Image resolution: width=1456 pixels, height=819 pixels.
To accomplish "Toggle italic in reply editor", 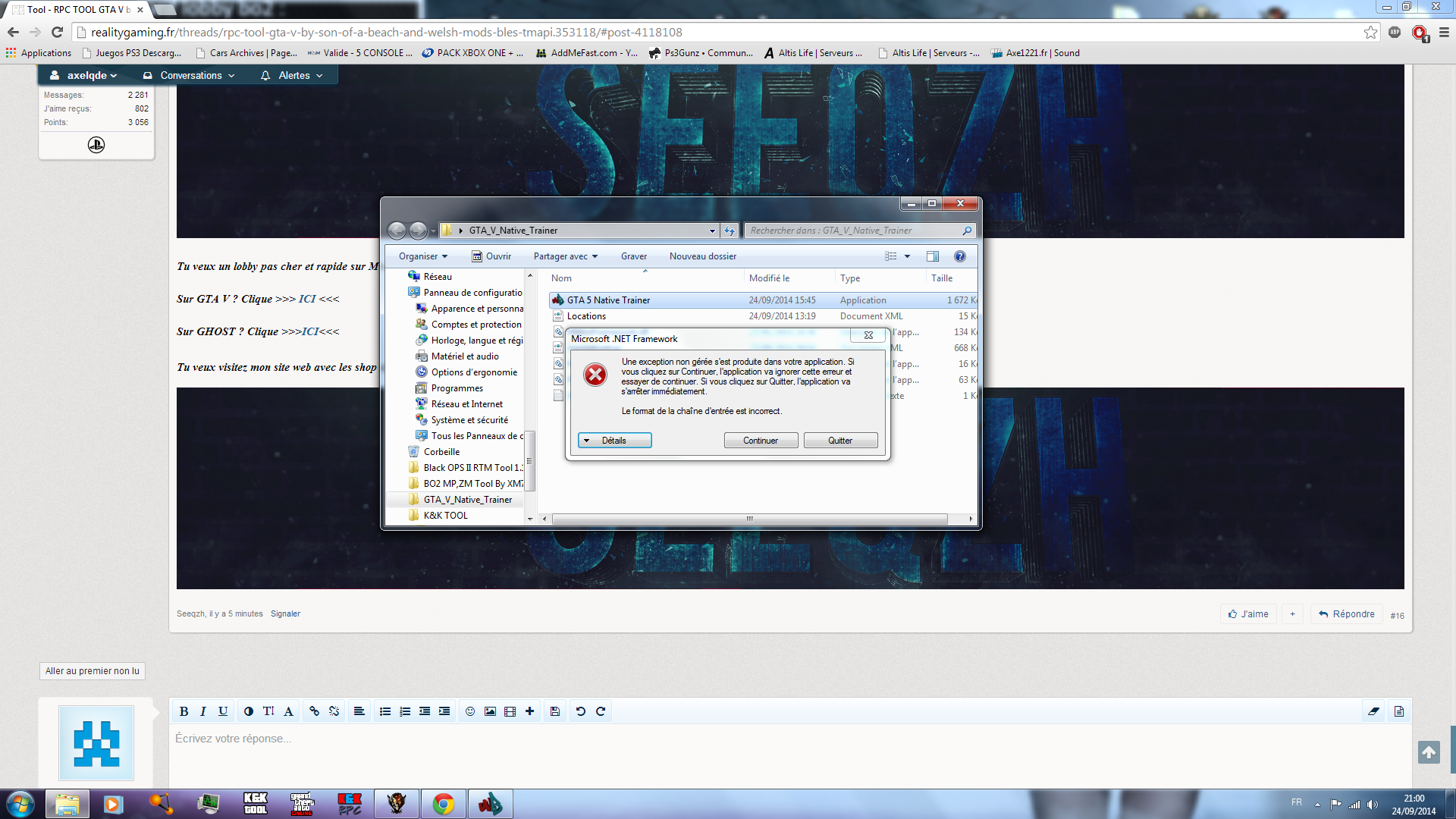I will click(203, 711).
